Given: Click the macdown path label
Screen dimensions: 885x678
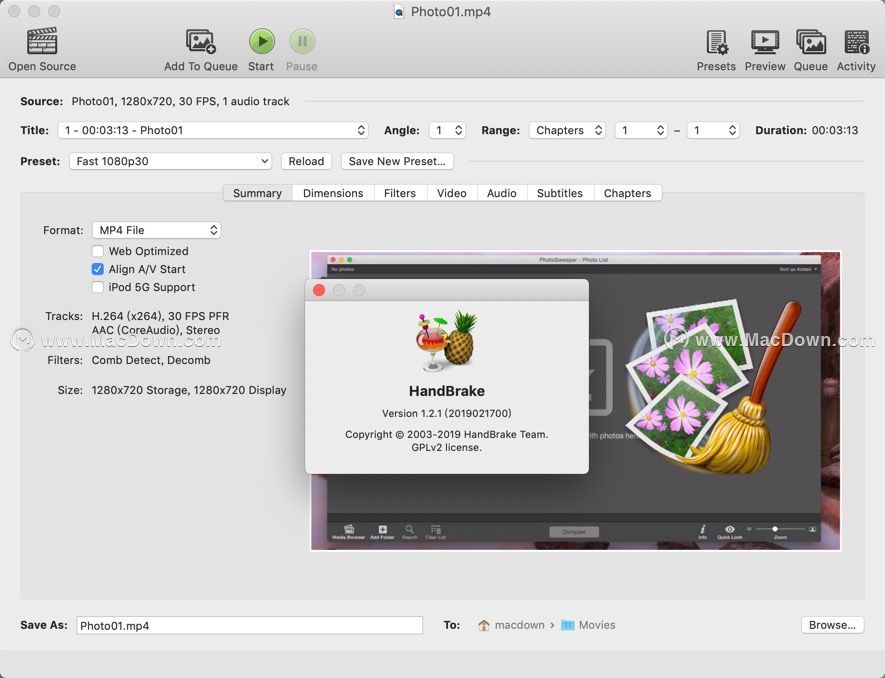Looking at the screenshot, I should (x=519, y=625).
